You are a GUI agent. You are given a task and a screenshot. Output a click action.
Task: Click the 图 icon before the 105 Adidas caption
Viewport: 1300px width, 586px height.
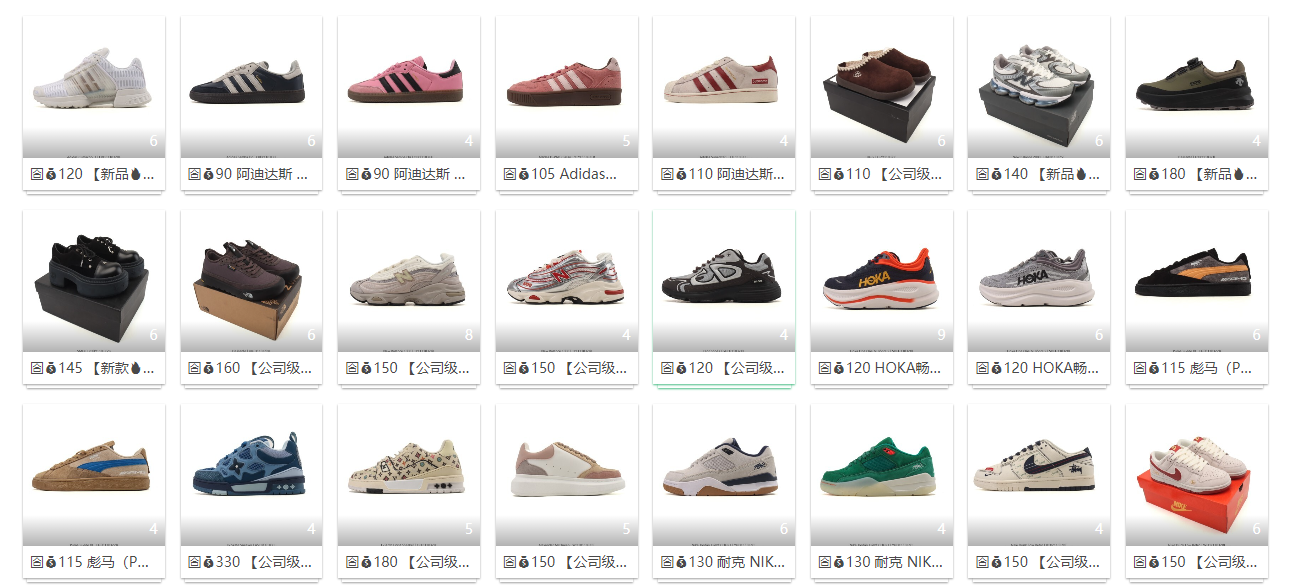(509, 174)
